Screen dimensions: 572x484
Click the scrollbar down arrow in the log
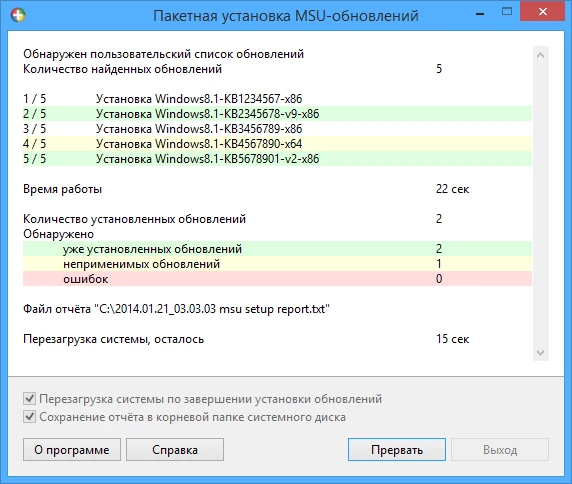point(541,353)
